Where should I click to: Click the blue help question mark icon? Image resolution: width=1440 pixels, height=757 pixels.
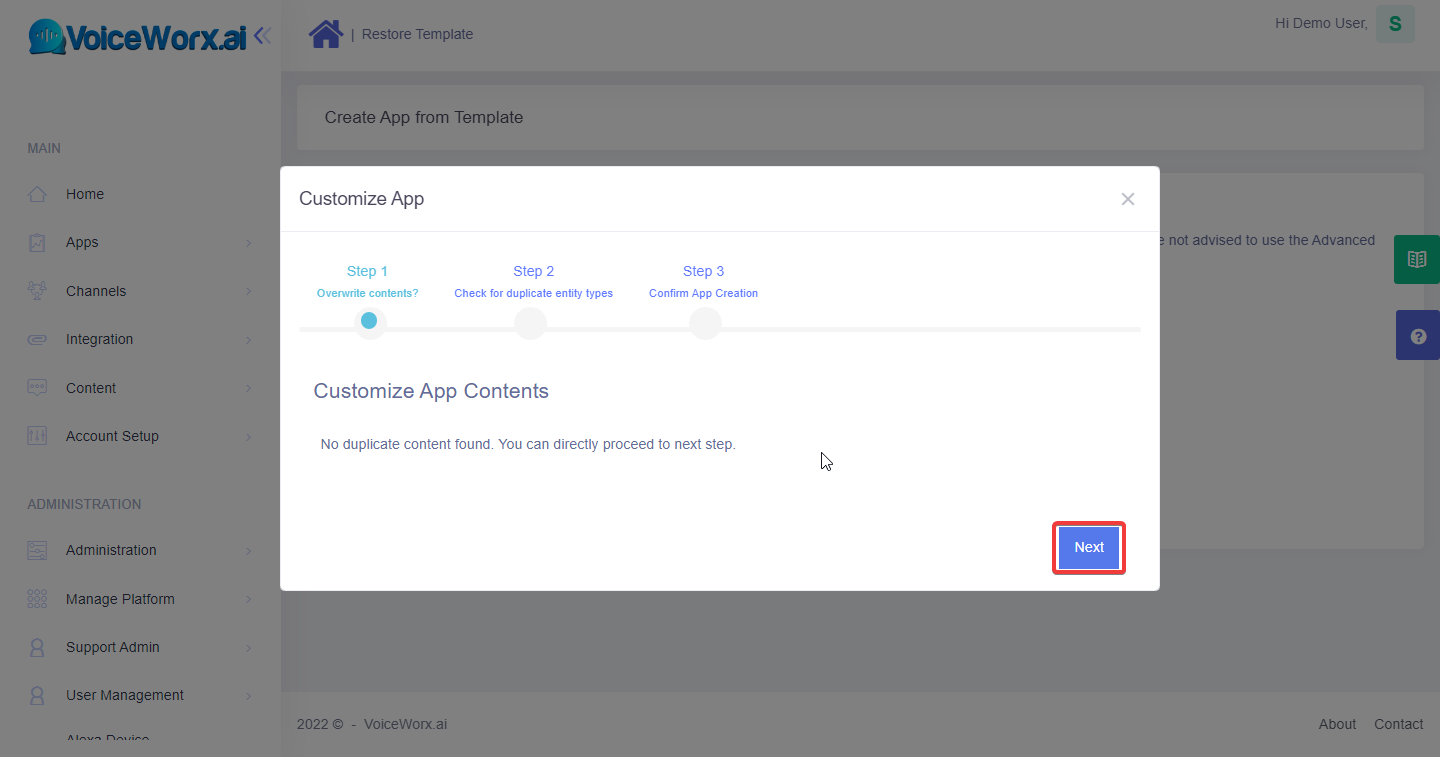coord(1417,336)
